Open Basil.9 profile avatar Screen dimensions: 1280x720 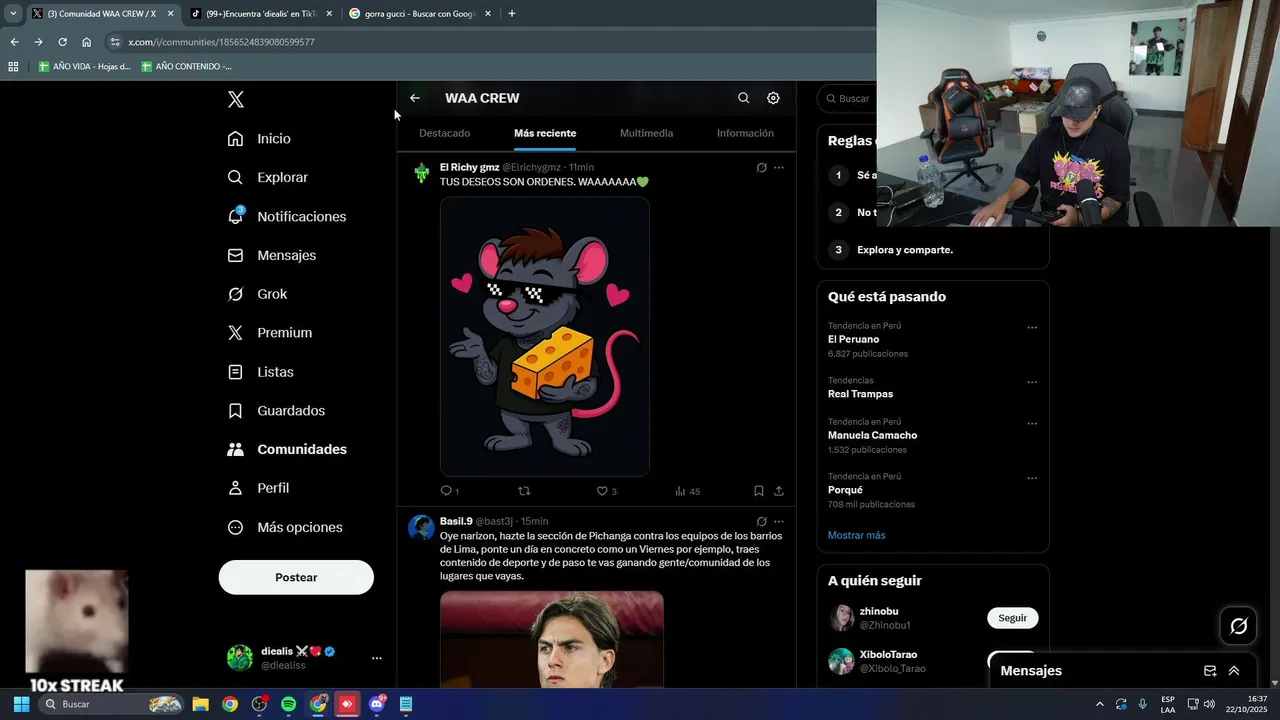[x=422, y=528]
